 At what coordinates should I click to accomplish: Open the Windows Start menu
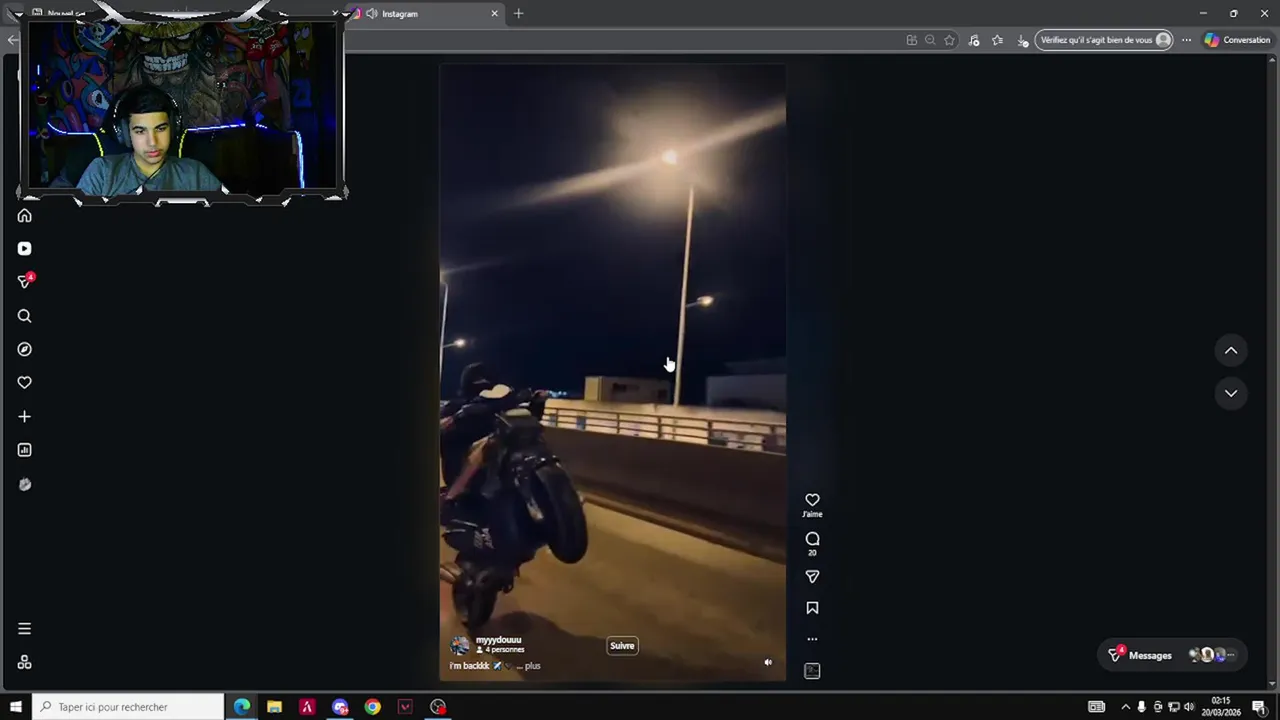pyautogui.click(x=15, y=707)
